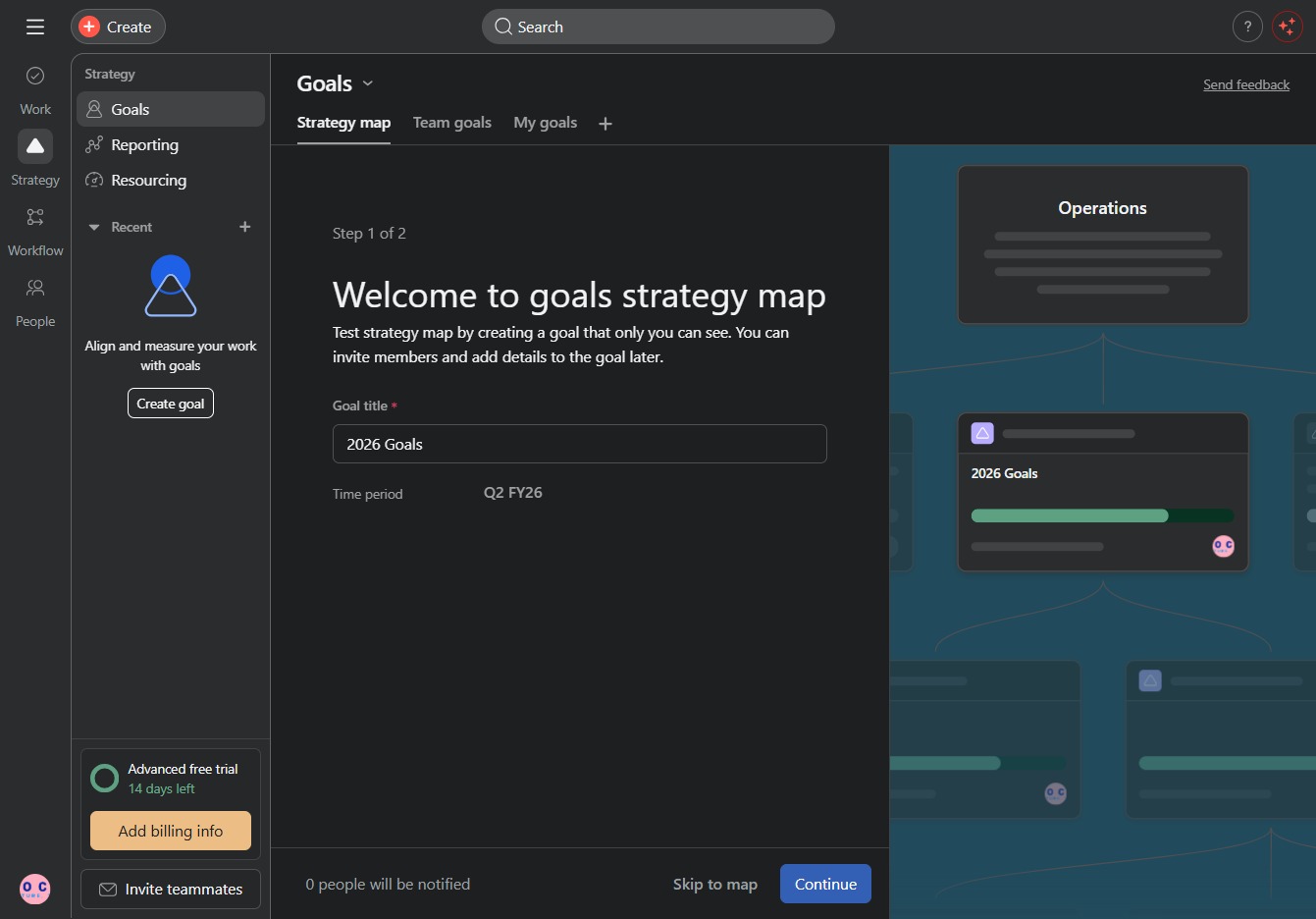Screen dimensions: 1316x919
Task: Open the AI sparkle assistant icon
Action: (x=1287, y=27)
